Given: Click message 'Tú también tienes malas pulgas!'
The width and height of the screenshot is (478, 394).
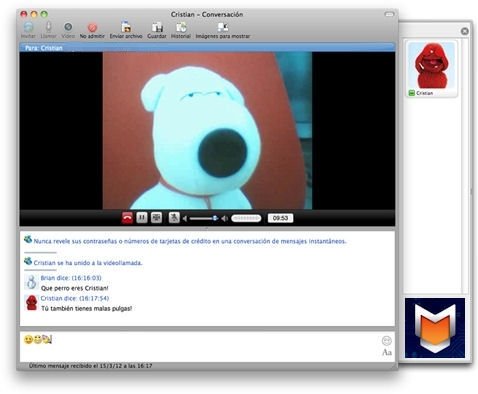Looking at the screenshot, I should (87, 309).
